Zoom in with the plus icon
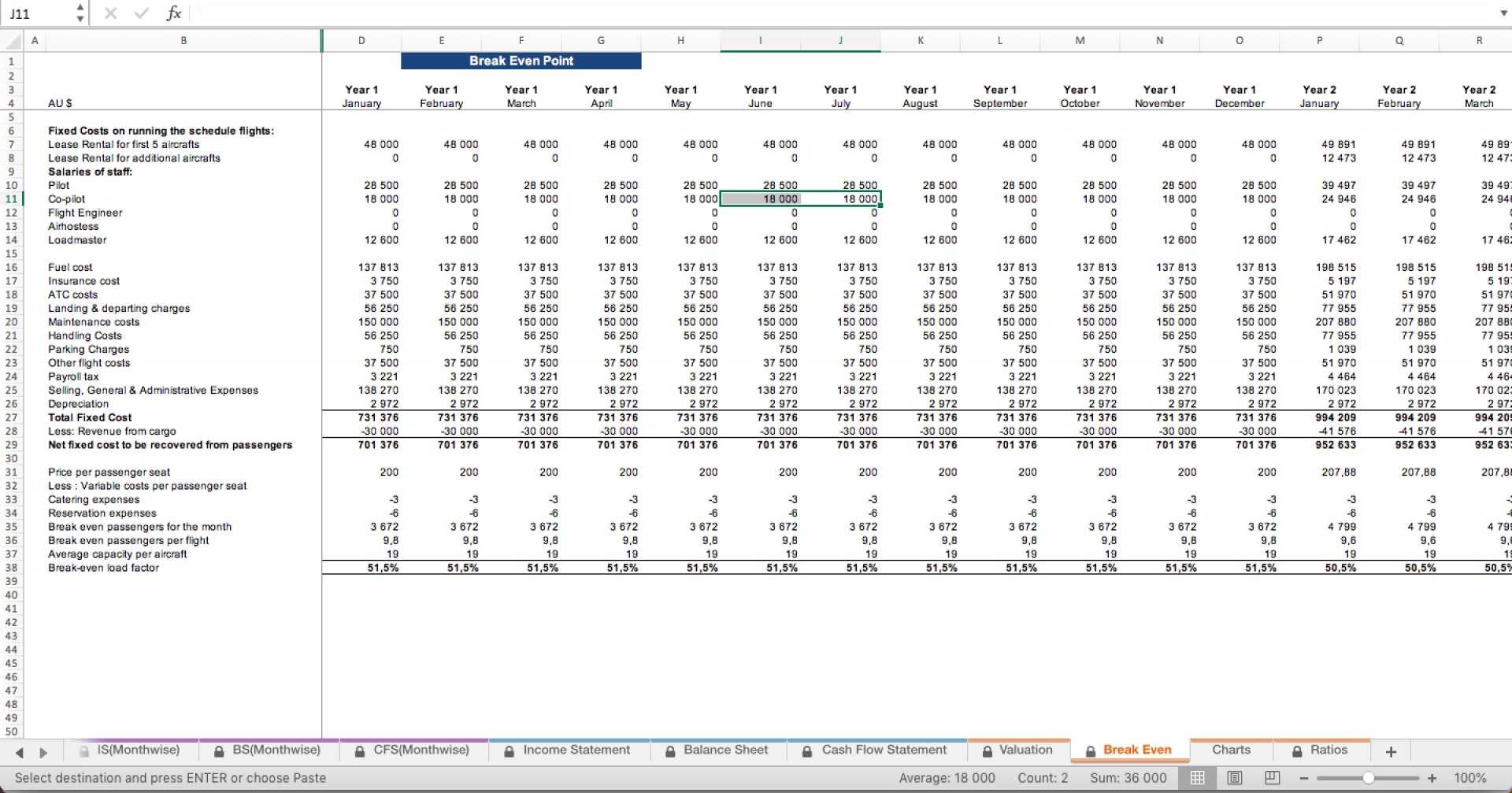 point(1432,777)
